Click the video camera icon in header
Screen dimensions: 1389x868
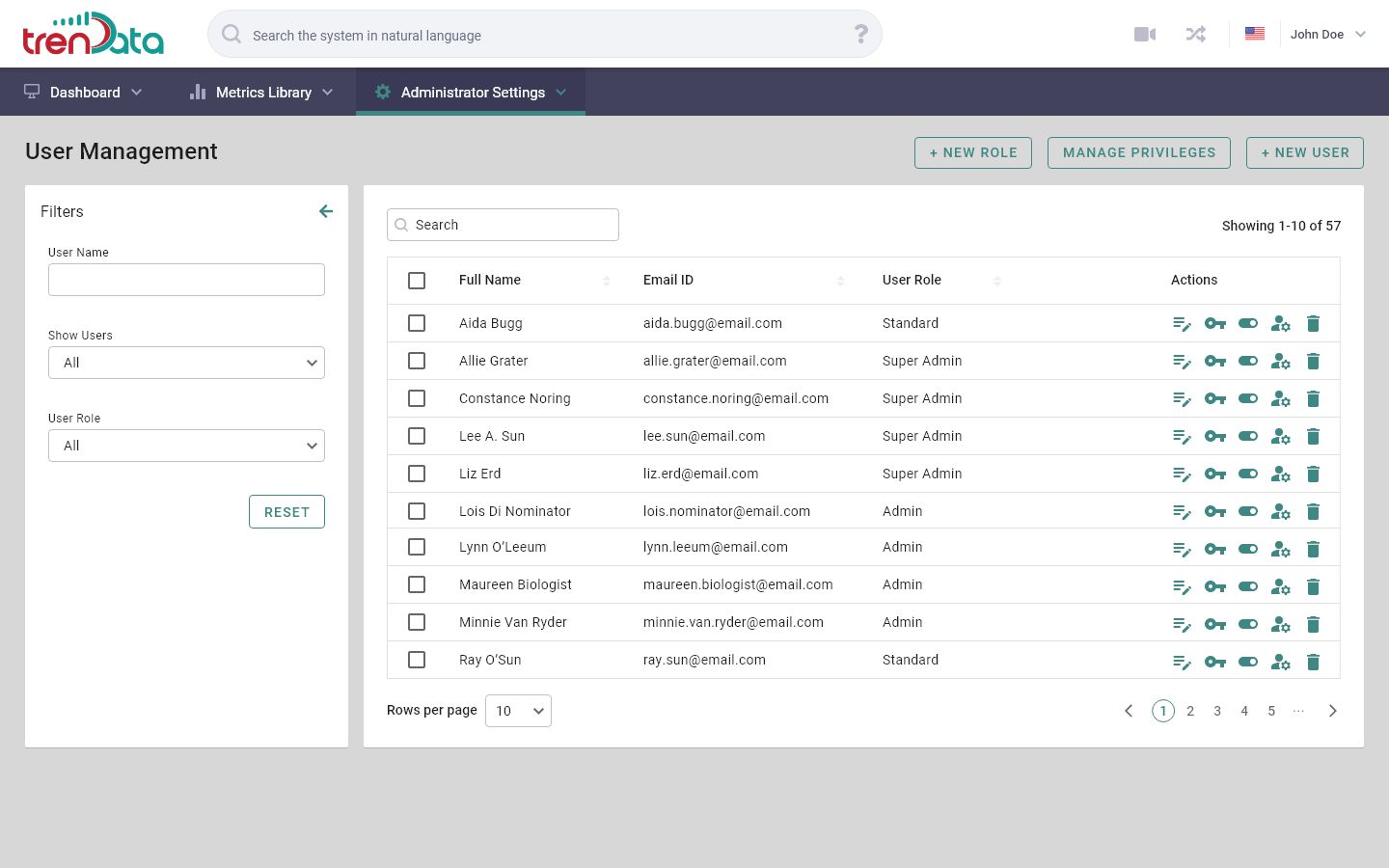click(1145, 35)
